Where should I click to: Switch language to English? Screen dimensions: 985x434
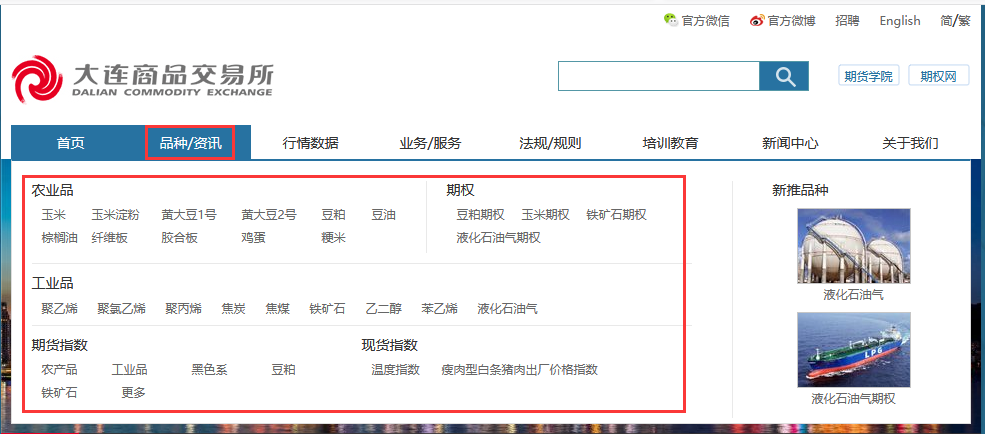tap(900, 20)
